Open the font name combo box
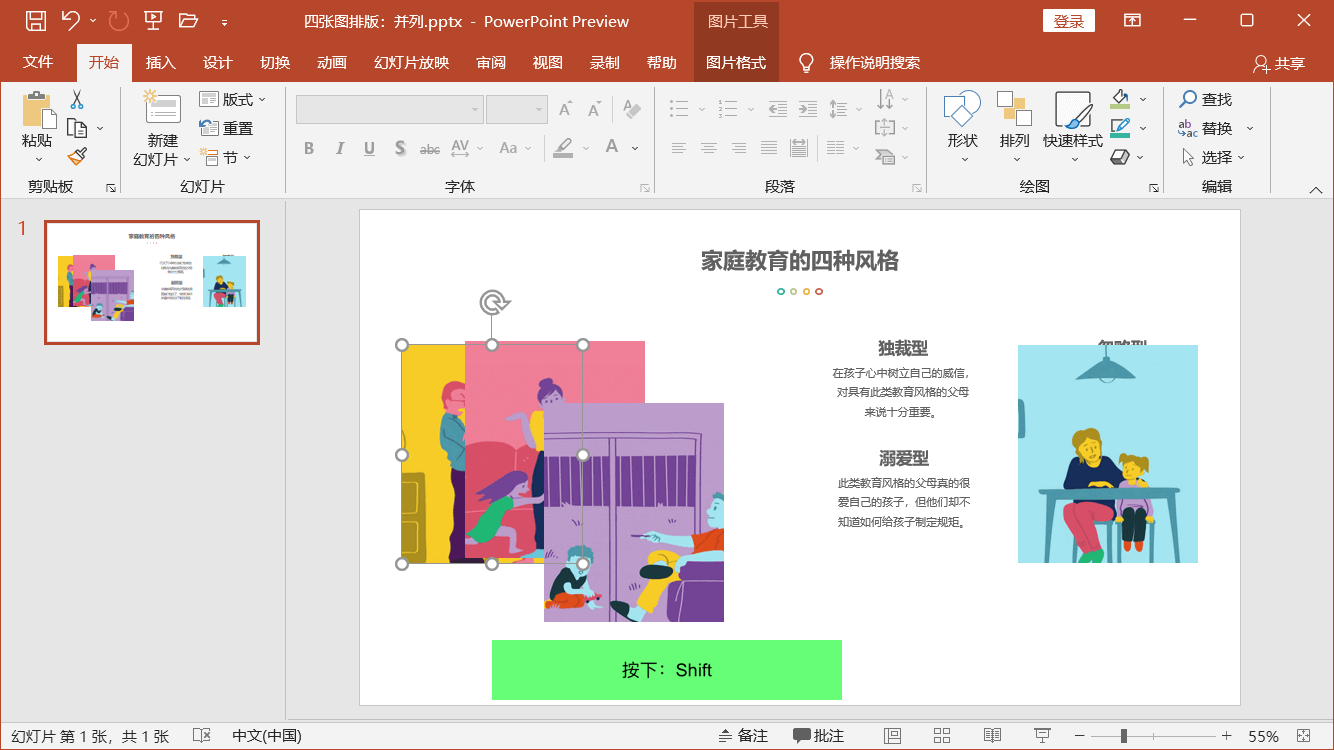1334x750 pixels. click(x=390, y=109)
